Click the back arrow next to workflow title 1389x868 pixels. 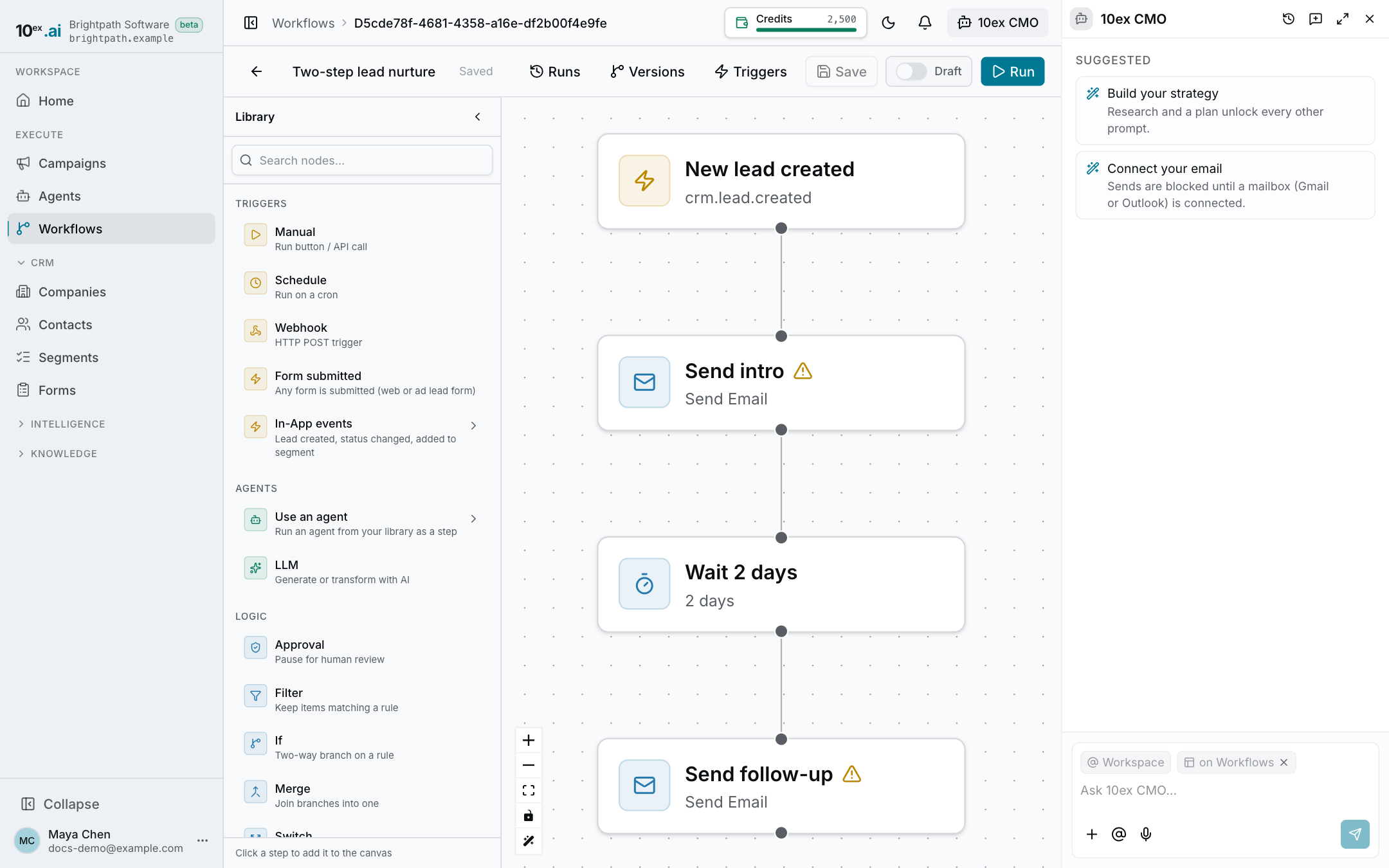tap(257, 71)
